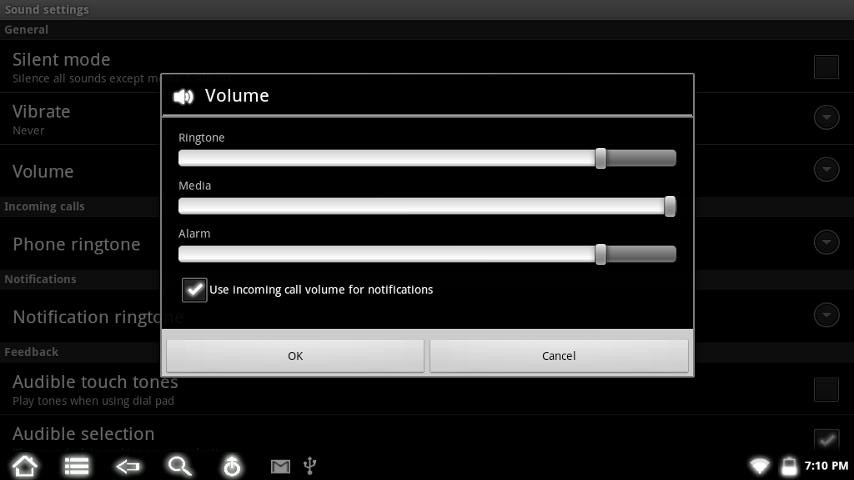Open the mail notification icon
The image size is (854, 480).
[280, 466]
